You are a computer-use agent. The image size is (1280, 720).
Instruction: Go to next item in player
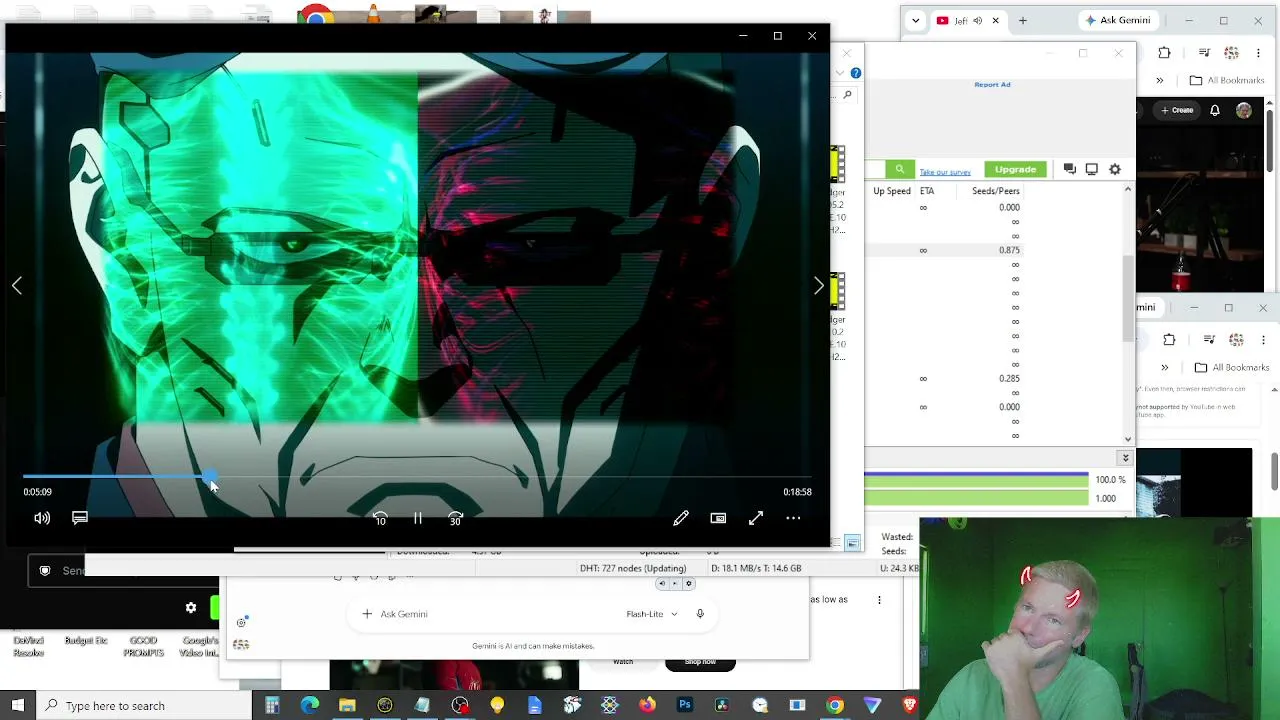click(x=819, y=286)
